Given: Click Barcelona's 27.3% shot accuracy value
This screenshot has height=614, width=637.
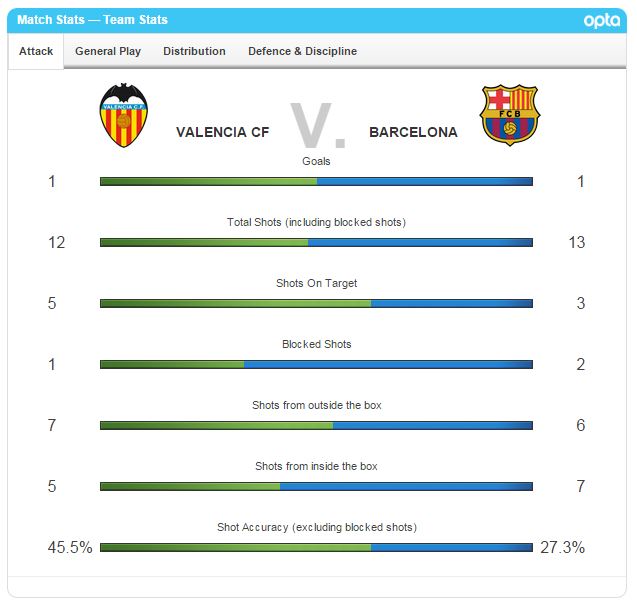Looking at the screenshot, I should point(562,548).
